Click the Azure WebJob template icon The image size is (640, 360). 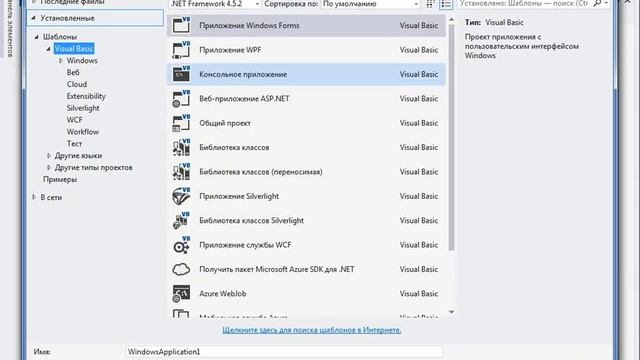point(181,294)
